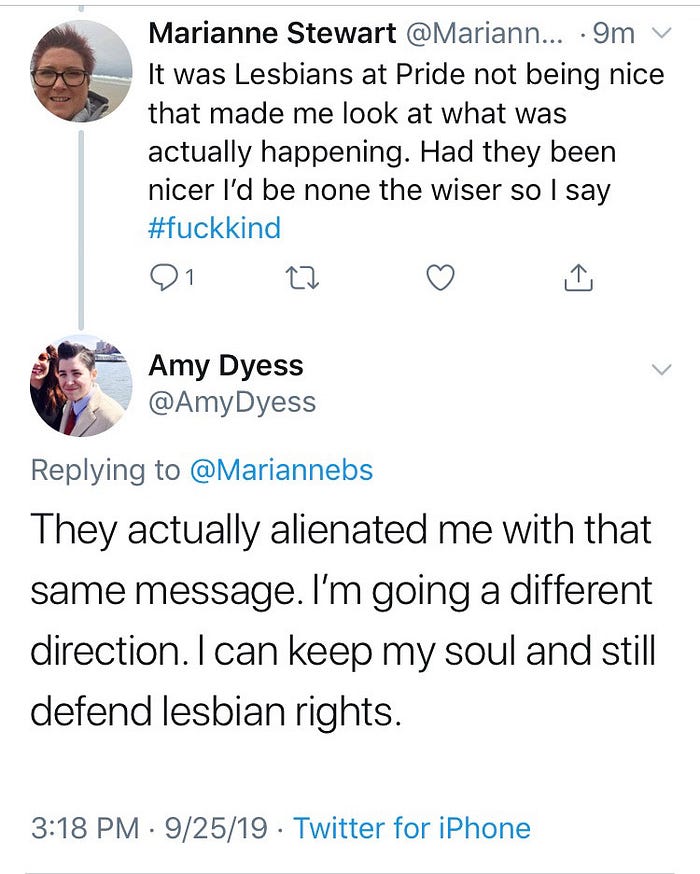Click the 3:18 PM · 9/25/19 timestamp
The image size is (700, 874).
148,828
